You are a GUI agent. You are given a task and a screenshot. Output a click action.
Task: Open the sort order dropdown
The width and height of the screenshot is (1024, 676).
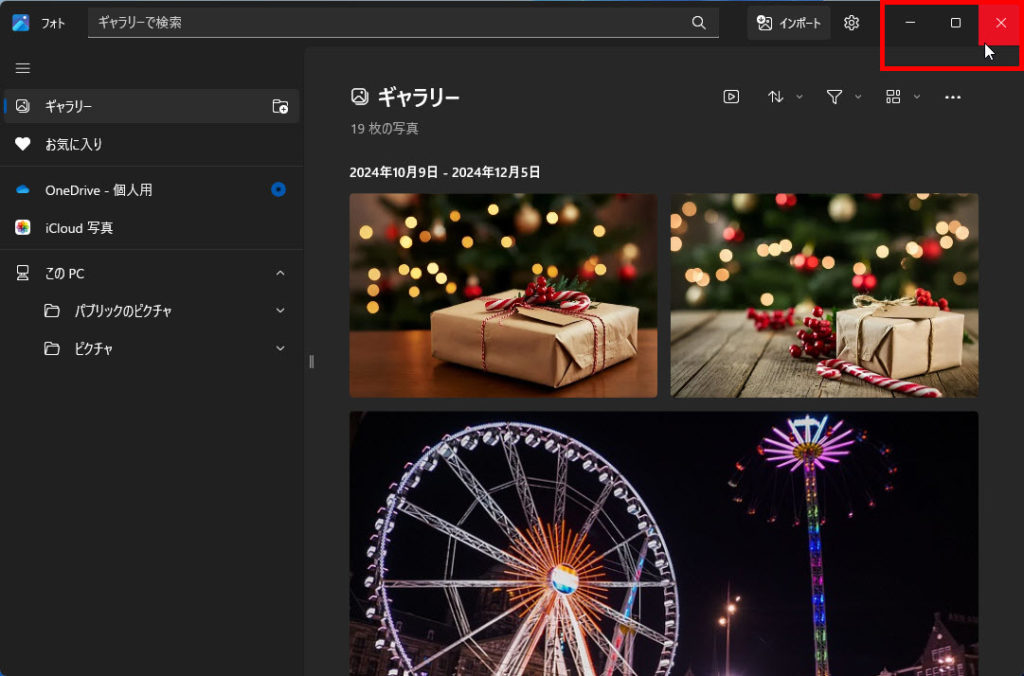[784, 97]
